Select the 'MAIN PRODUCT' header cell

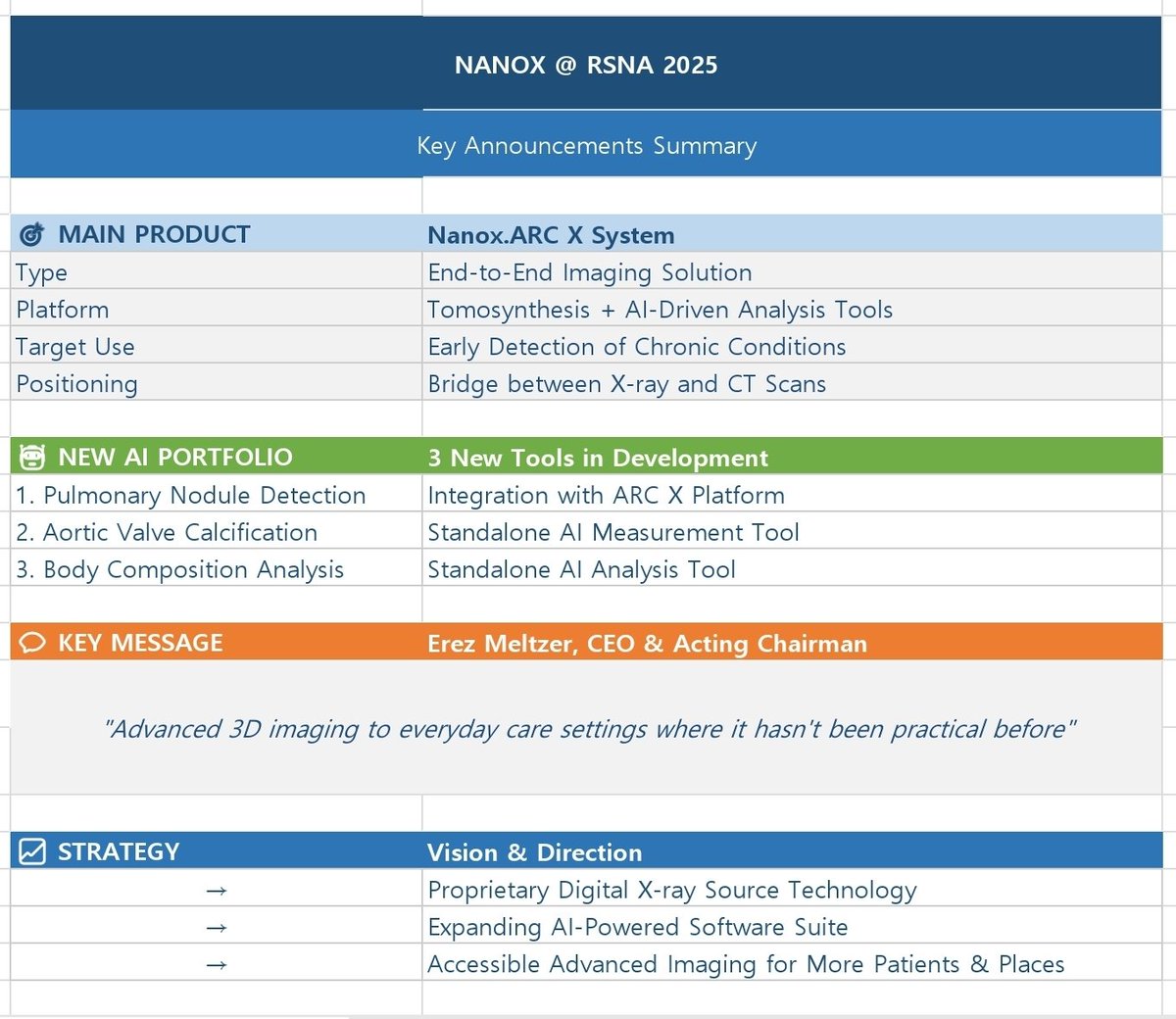pyautogui.click(x=217, y=234)
